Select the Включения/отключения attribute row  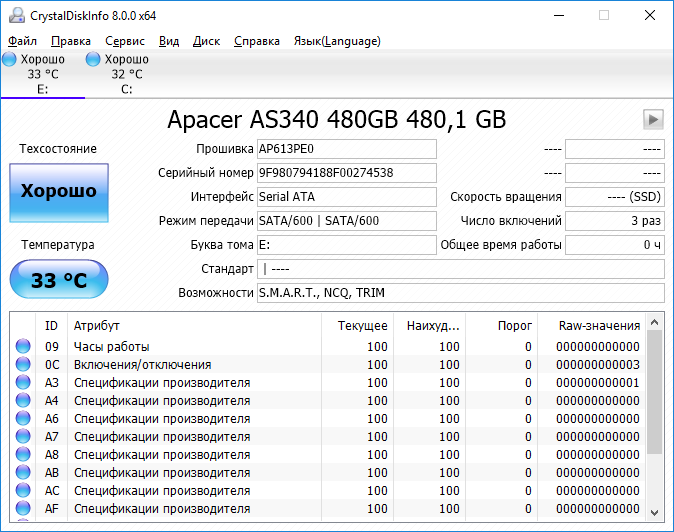click(x=328, y=364)
